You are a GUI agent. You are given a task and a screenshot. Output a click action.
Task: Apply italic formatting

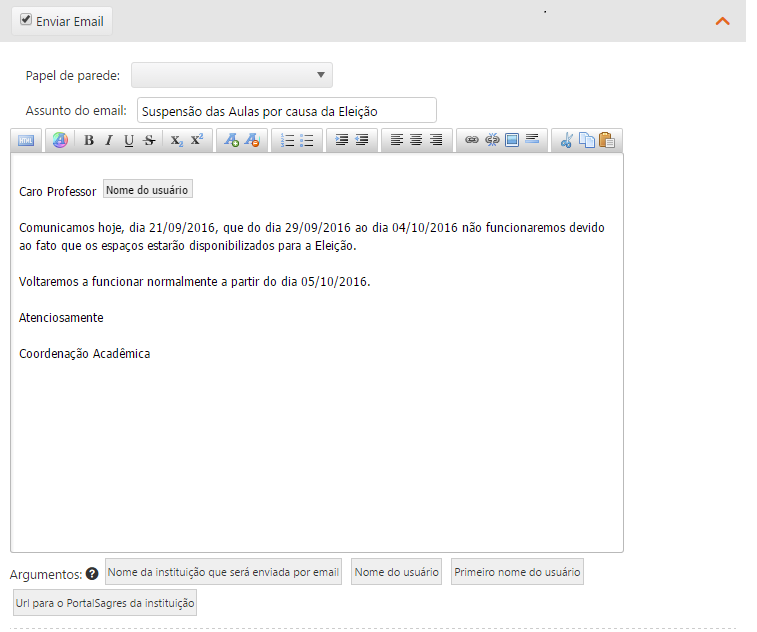(x=109, y=141)
